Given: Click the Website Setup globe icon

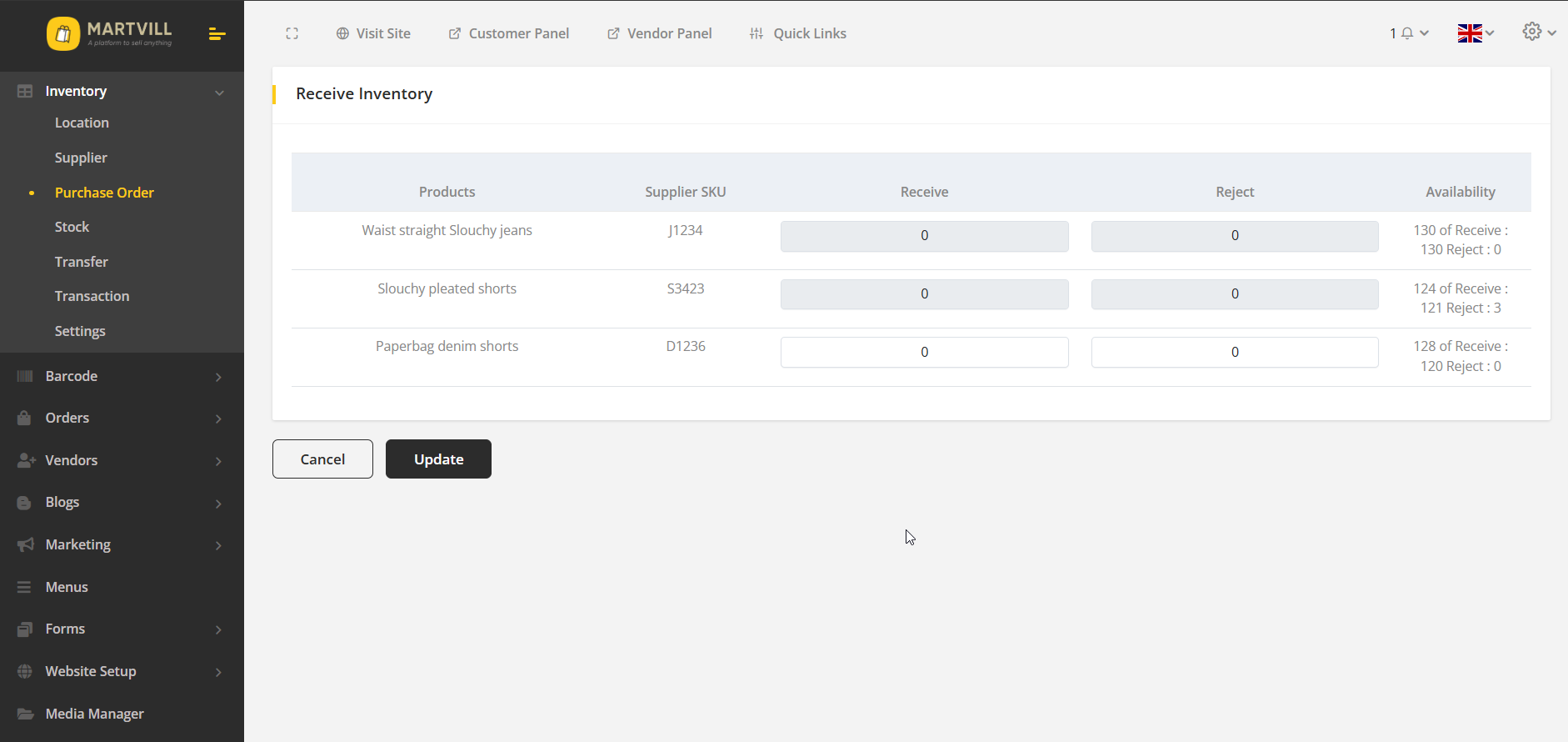Looking at the screenshot, I should click(x=25, y=671).
